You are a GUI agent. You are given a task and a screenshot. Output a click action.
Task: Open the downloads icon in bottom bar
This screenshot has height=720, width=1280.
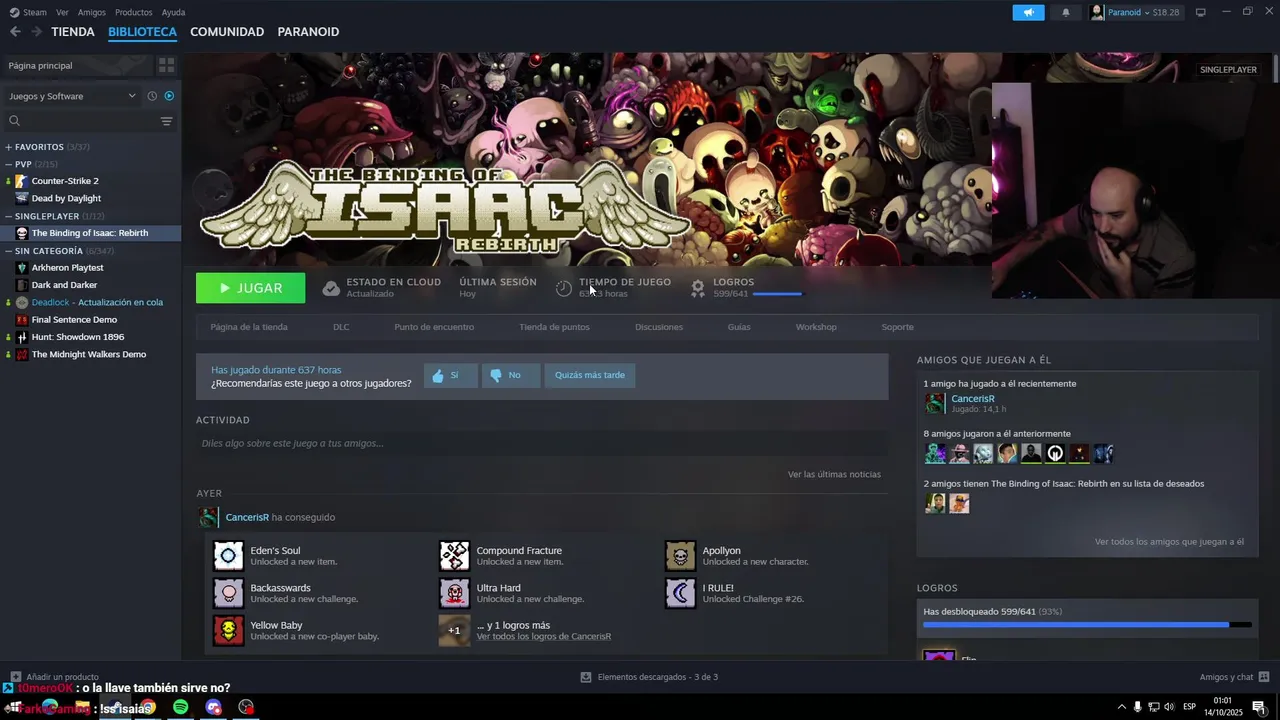(x=586, y=677)
